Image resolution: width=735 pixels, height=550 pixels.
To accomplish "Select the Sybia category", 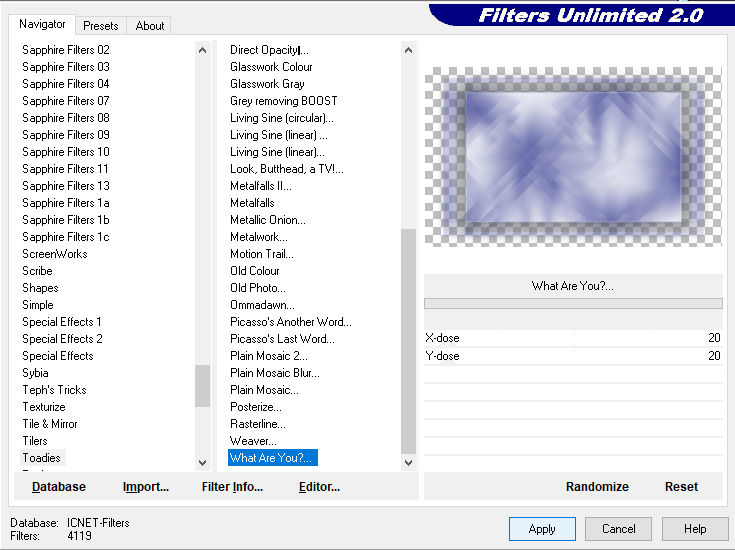I will [35, 373].
